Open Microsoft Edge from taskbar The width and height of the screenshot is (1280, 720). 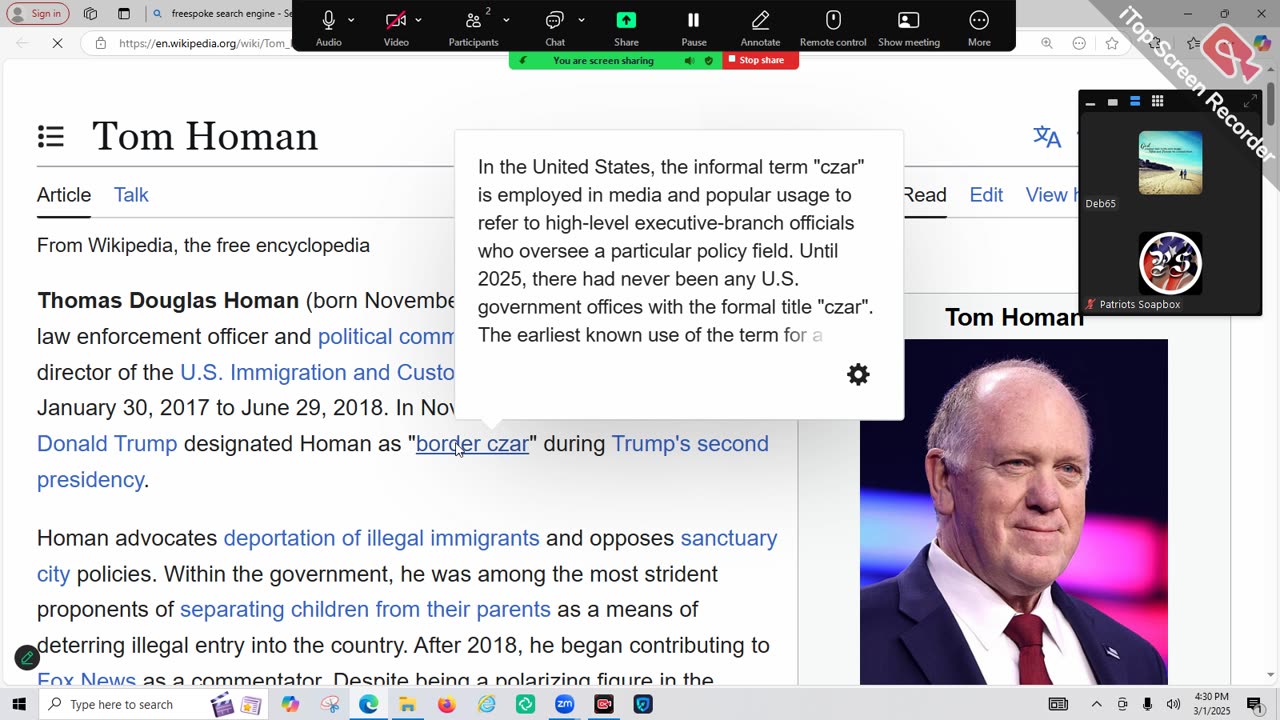click(369, 704)
